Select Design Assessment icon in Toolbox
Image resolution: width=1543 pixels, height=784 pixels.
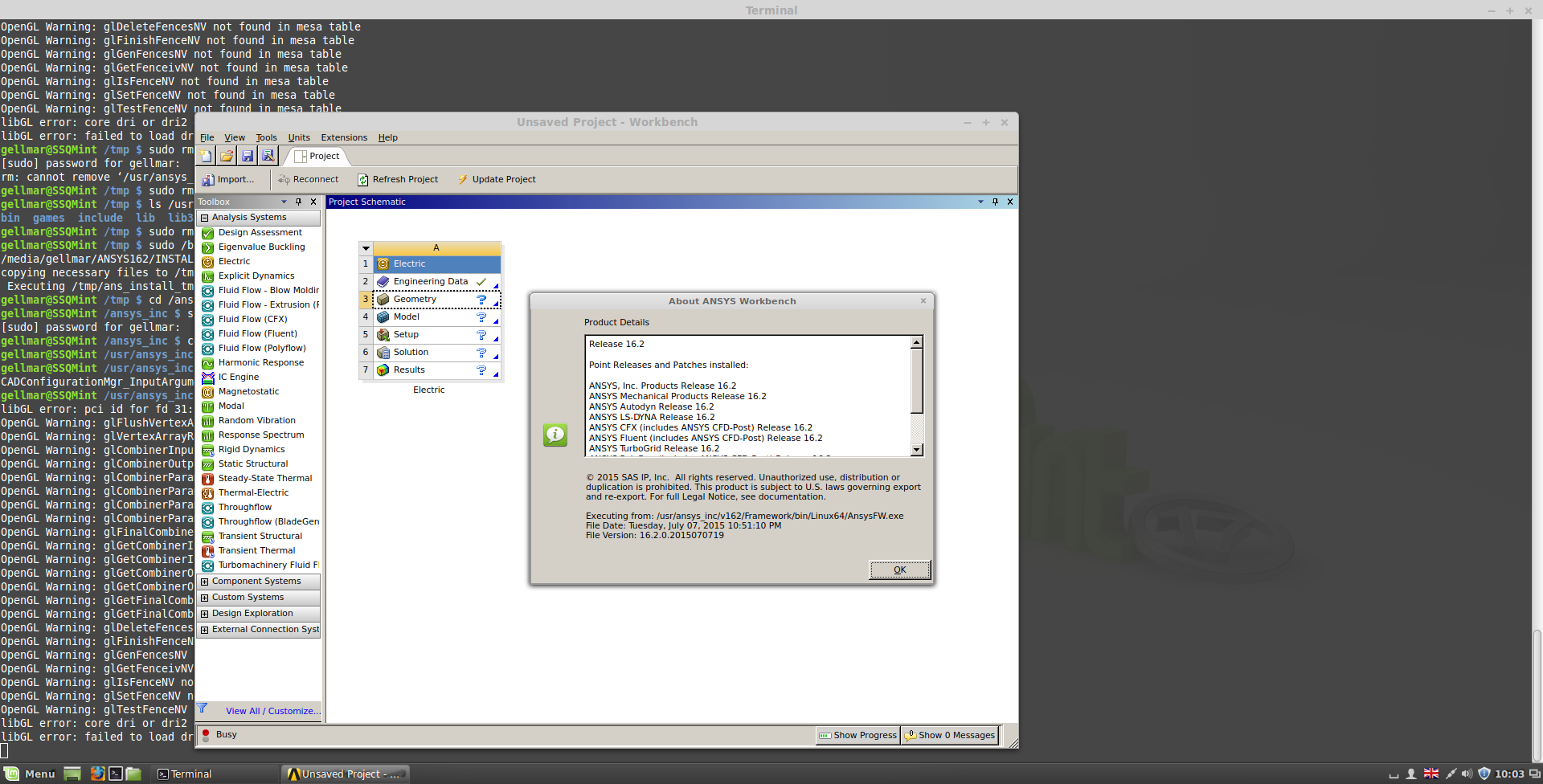(207, 233)
